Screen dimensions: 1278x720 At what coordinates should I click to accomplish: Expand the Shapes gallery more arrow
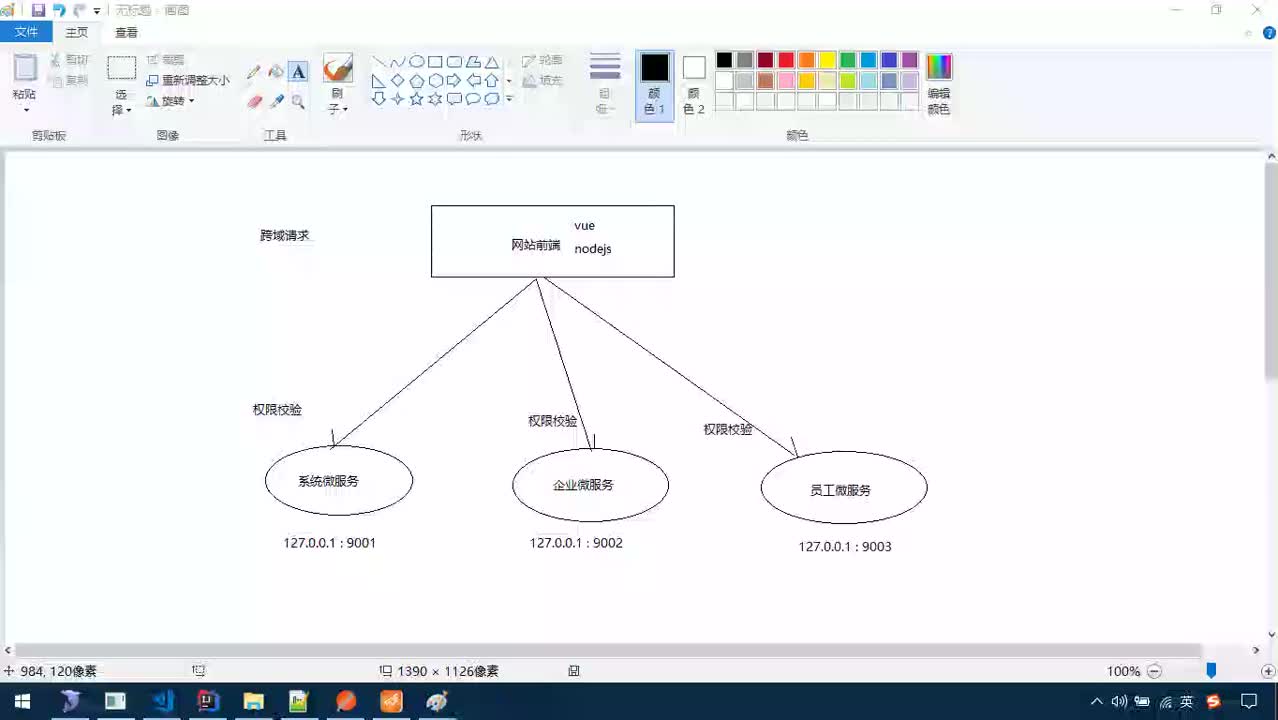[x=509, y=99]
